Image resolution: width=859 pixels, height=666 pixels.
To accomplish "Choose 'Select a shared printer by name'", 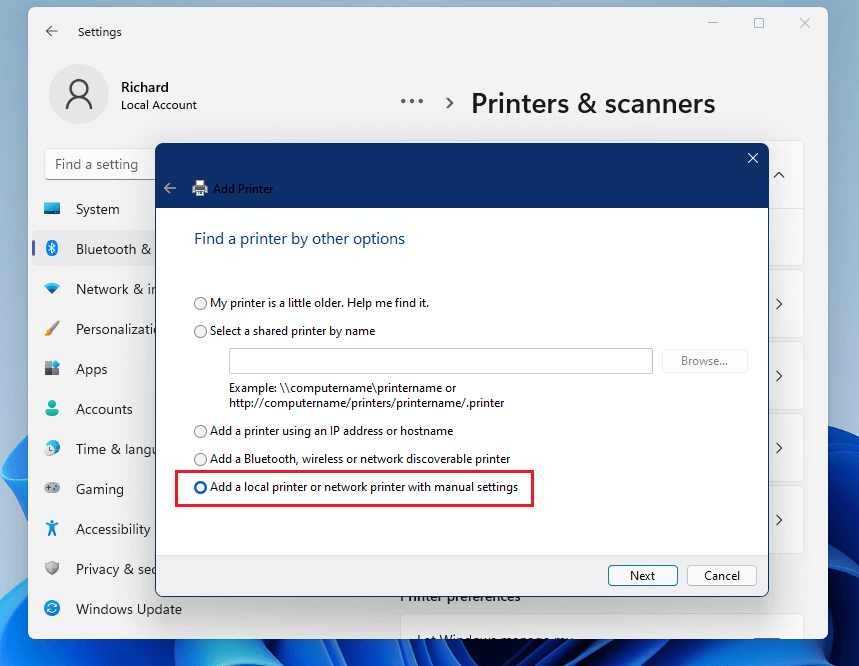I will pyautogui.click(x=200, y=330).
